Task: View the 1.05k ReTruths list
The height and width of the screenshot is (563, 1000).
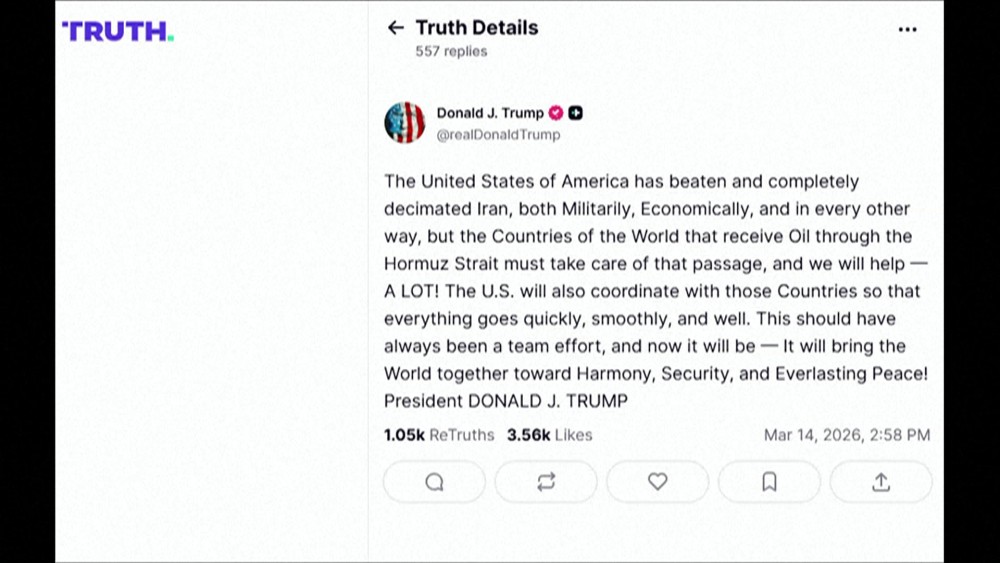Action: pos(439,435)
